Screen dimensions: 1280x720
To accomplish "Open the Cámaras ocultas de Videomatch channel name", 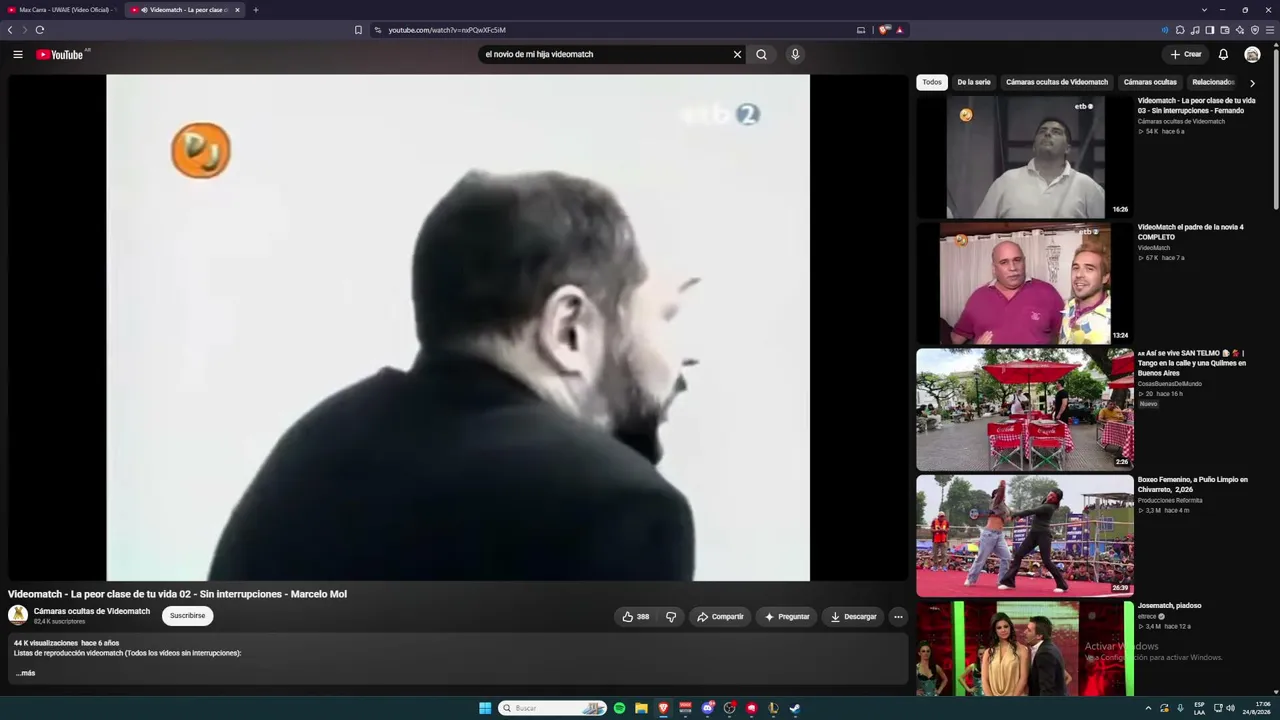I will point(92,611).
